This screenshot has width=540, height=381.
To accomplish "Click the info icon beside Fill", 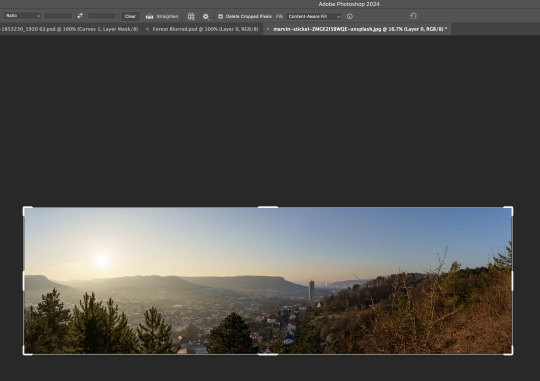I will [350, 16].
